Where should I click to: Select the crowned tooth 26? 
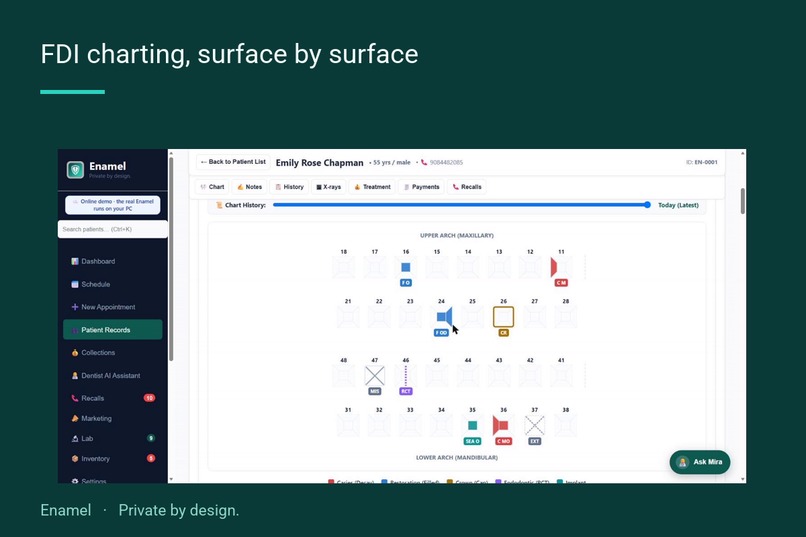[x=503, y=317]
